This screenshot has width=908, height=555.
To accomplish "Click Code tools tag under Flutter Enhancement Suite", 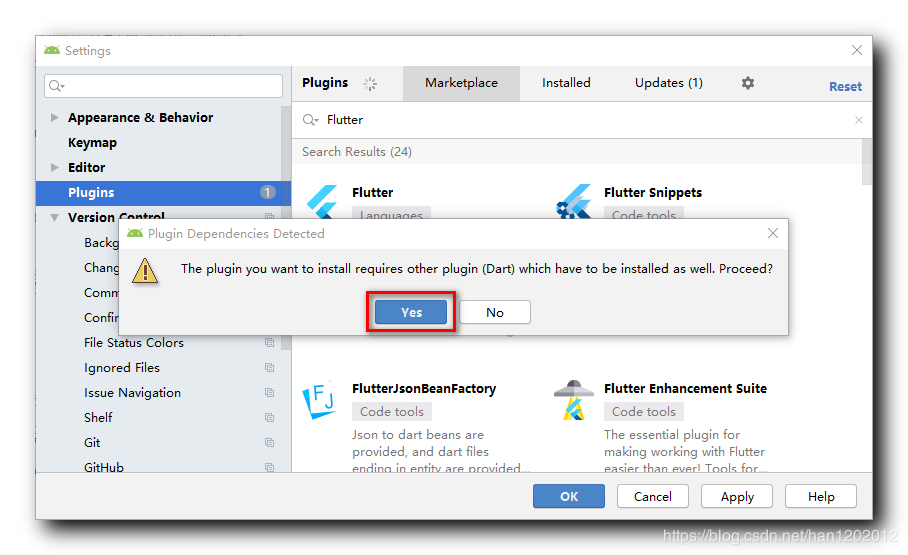I will (644, 411).
